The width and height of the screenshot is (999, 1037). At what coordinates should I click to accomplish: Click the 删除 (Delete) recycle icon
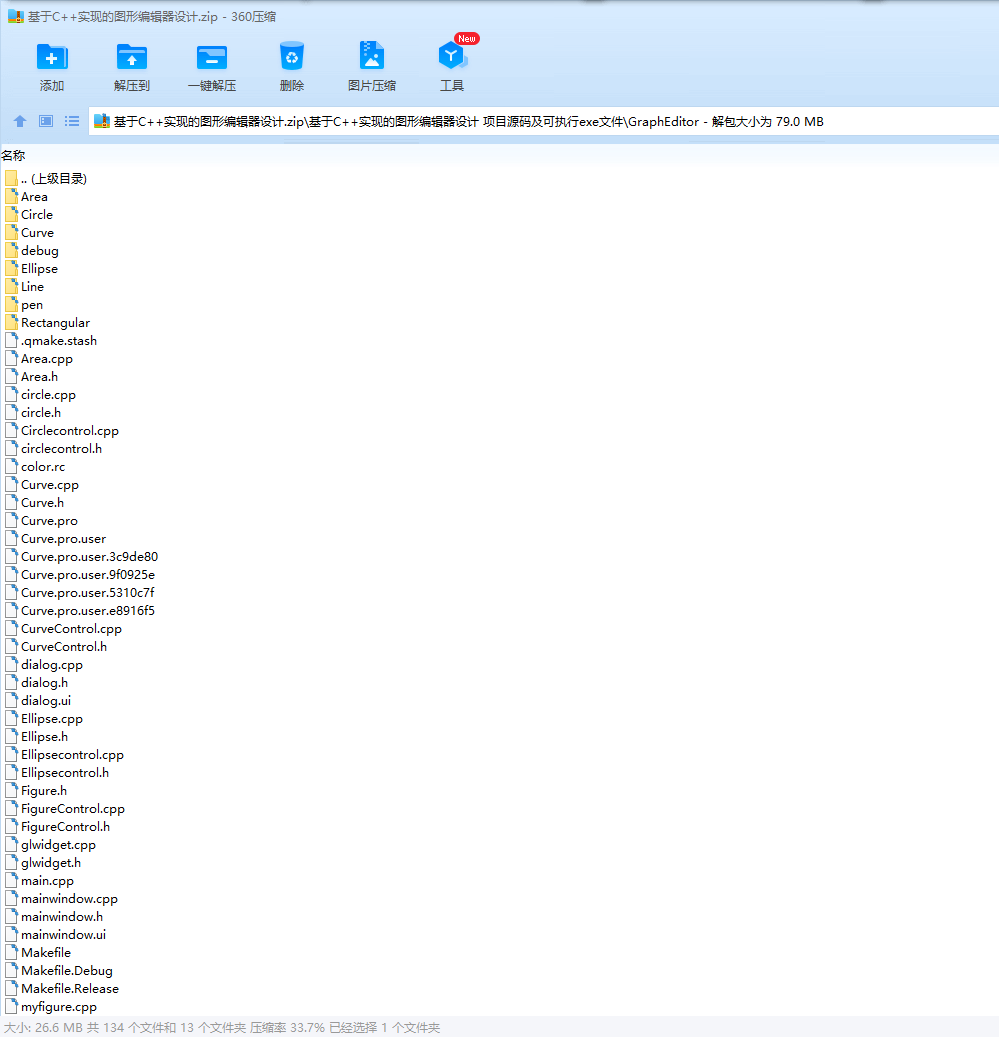point(292,58)
